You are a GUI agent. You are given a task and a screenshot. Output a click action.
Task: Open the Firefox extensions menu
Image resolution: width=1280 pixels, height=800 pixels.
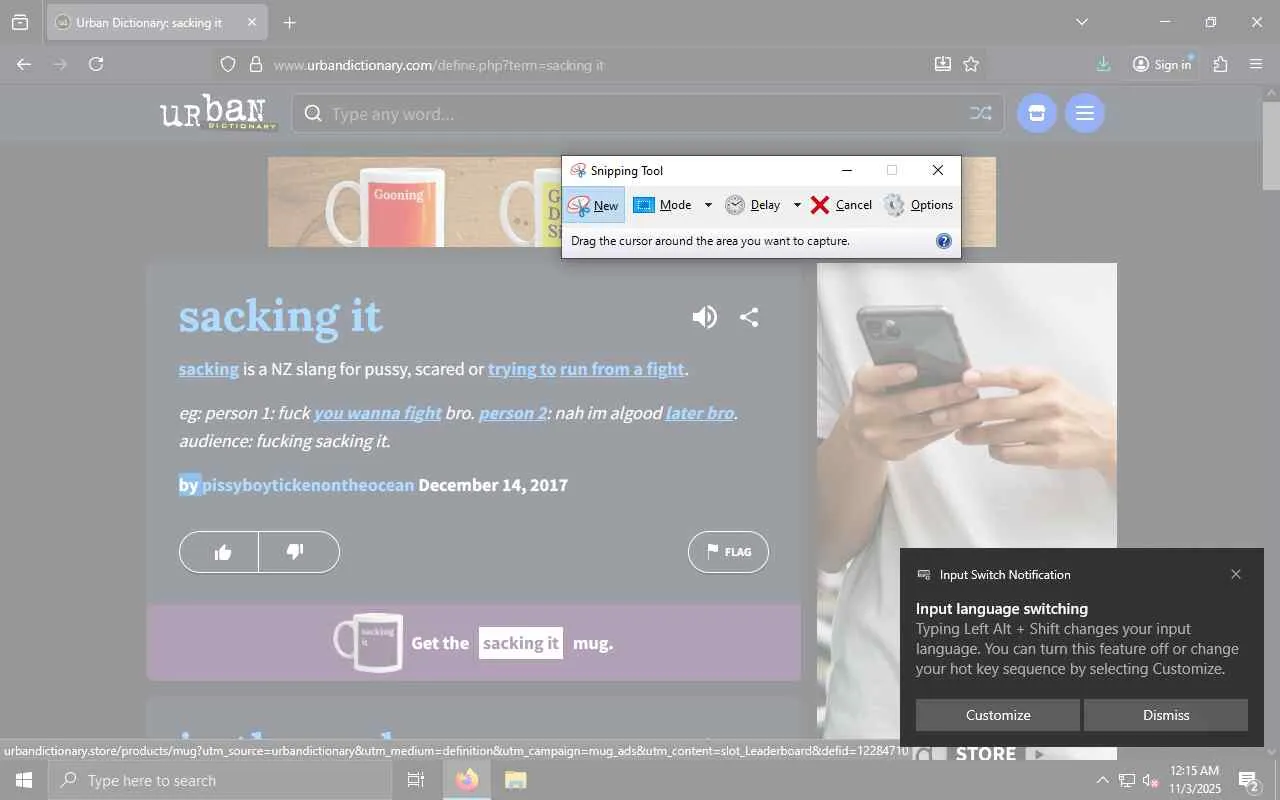(x=1220, y=64)
